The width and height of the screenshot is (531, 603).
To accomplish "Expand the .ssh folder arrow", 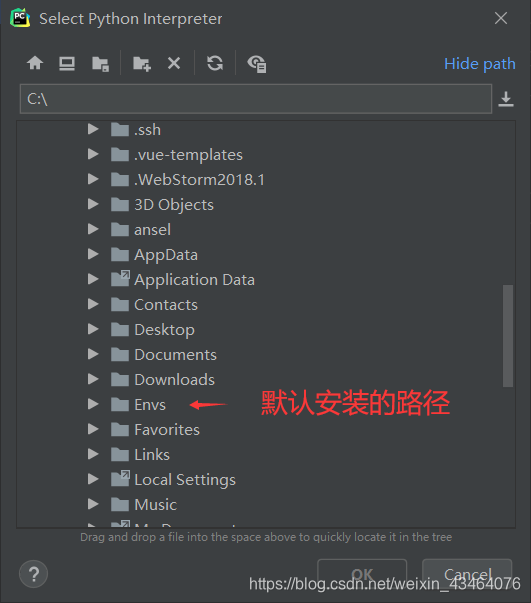I will [x=93, y=129].
